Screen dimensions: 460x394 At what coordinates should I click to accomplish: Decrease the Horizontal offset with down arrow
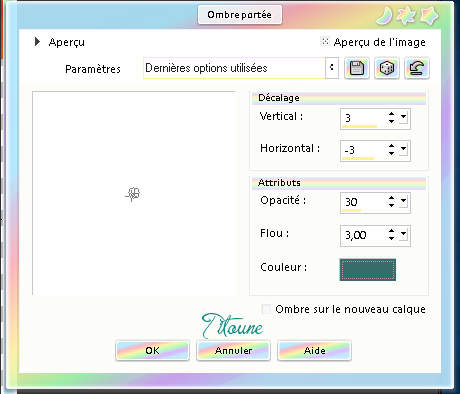(391, 153)
